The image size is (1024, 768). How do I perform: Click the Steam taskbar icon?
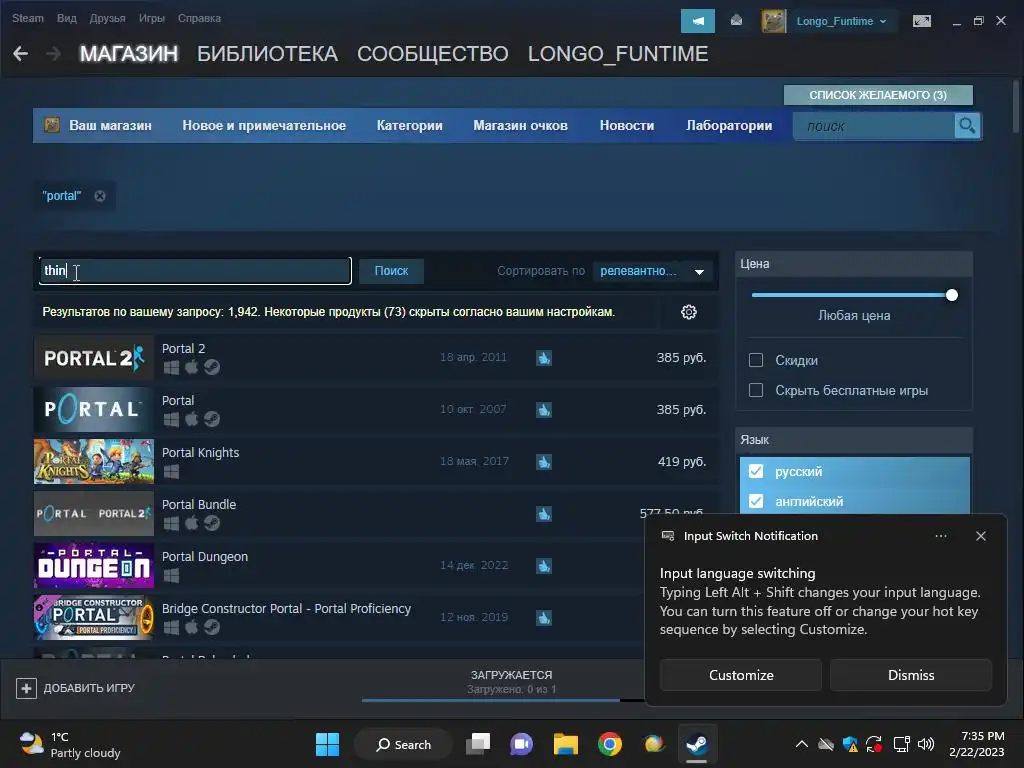click(696, 744)
